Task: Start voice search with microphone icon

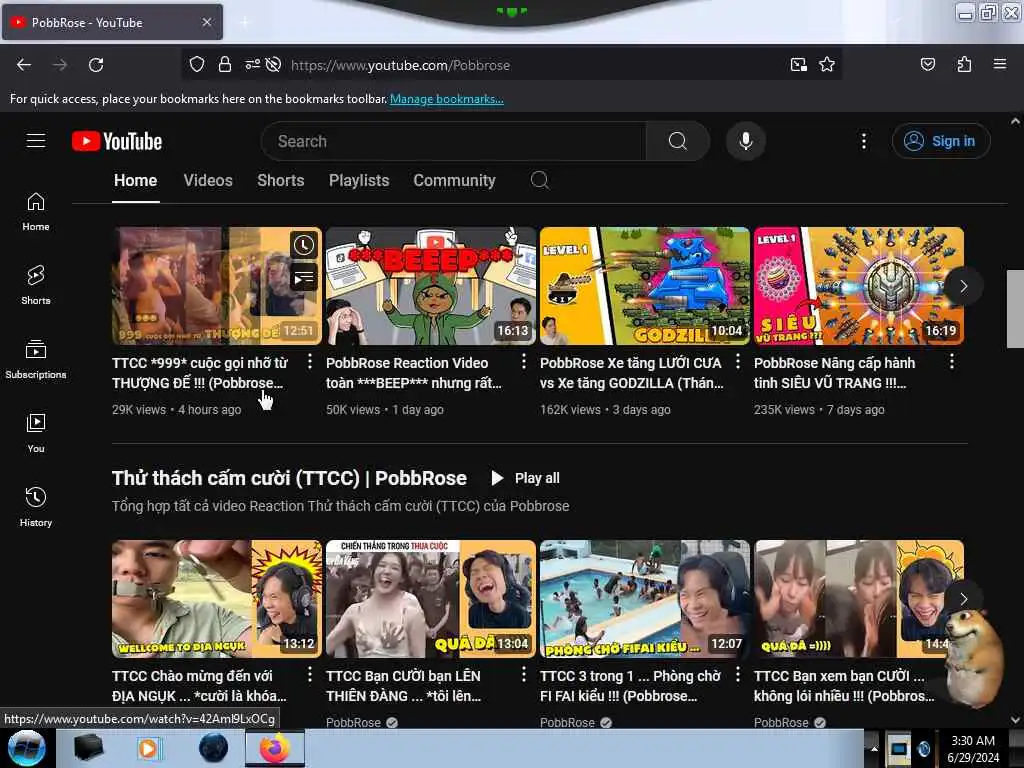Action: pos(746,141)
